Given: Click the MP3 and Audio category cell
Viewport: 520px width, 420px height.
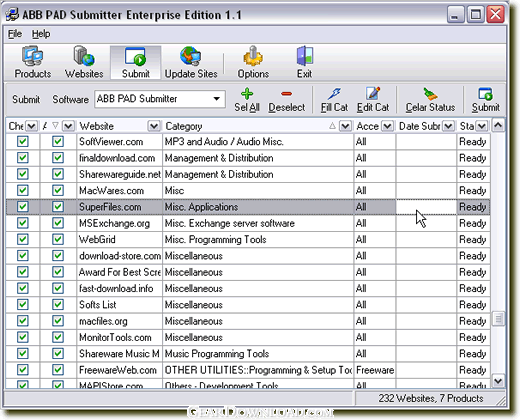Looking at the screenshot, I should [x=258, y=141].
